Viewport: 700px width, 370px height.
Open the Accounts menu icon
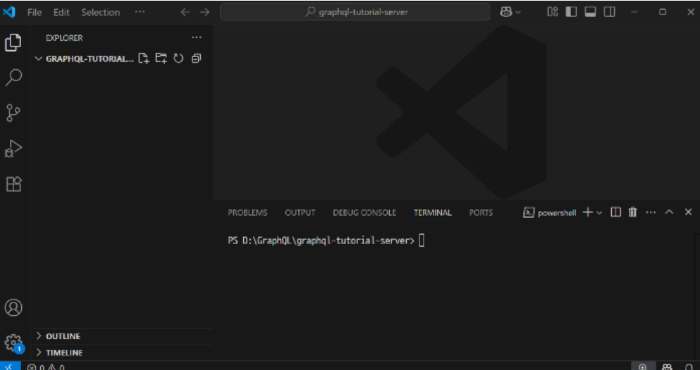click(x=13, y=308)
